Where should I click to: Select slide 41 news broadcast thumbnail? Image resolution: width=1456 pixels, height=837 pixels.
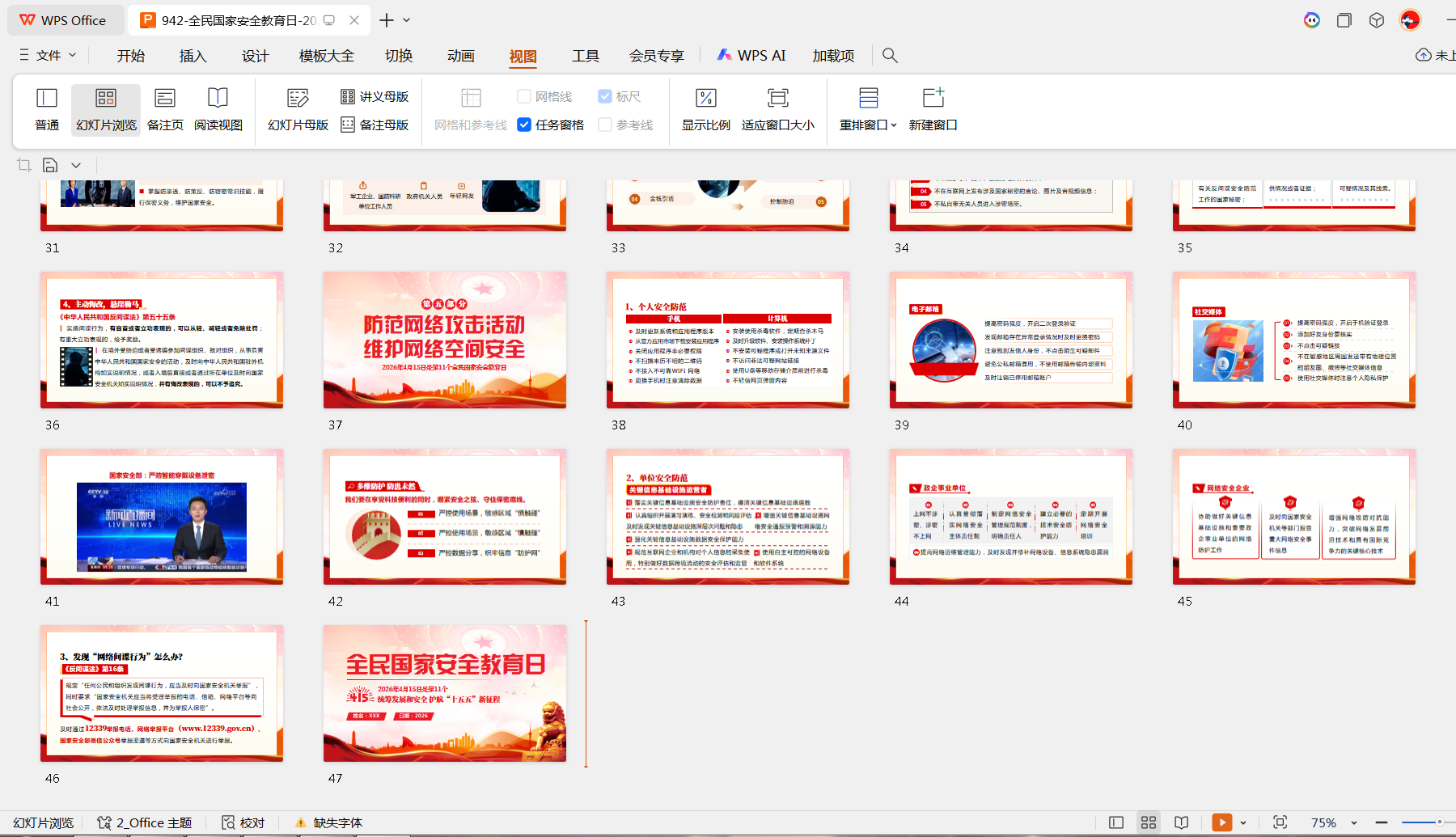162,517
